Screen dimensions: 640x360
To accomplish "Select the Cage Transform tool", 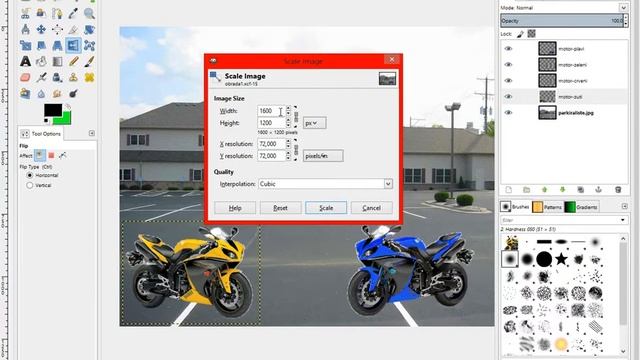I will [x=89, y=45].
